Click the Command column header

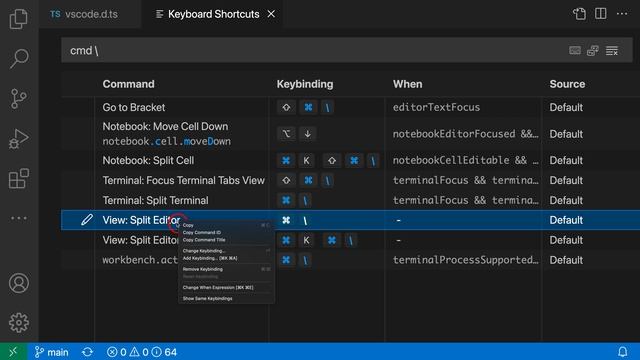[128, 84]
